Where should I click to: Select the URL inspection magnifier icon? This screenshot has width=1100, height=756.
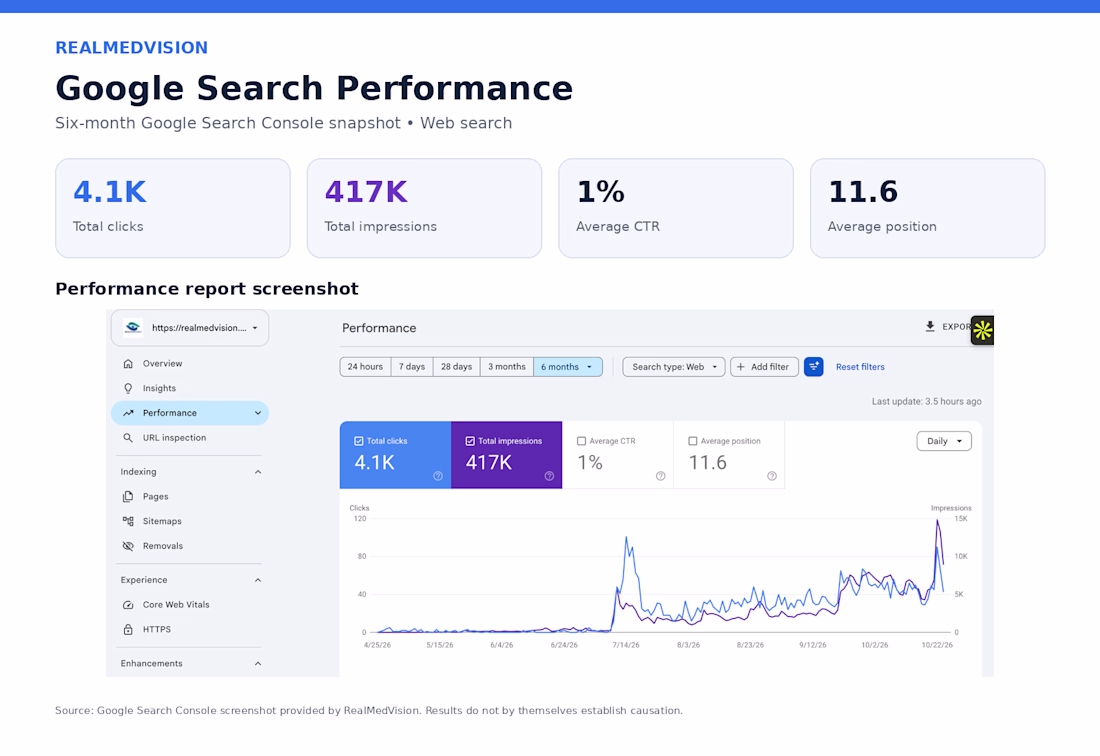(128, 438)
